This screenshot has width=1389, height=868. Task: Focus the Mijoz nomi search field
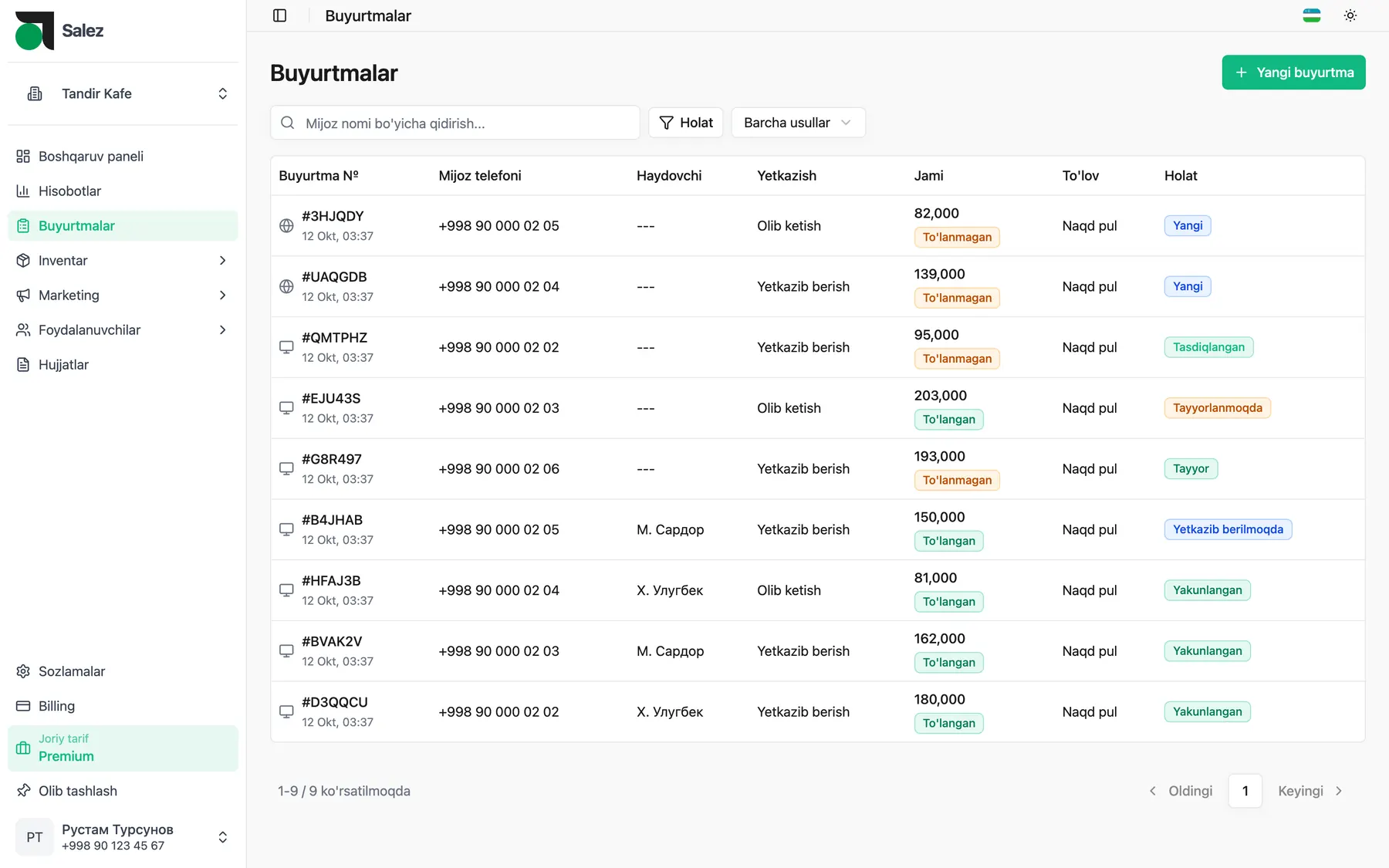(455, 123)
